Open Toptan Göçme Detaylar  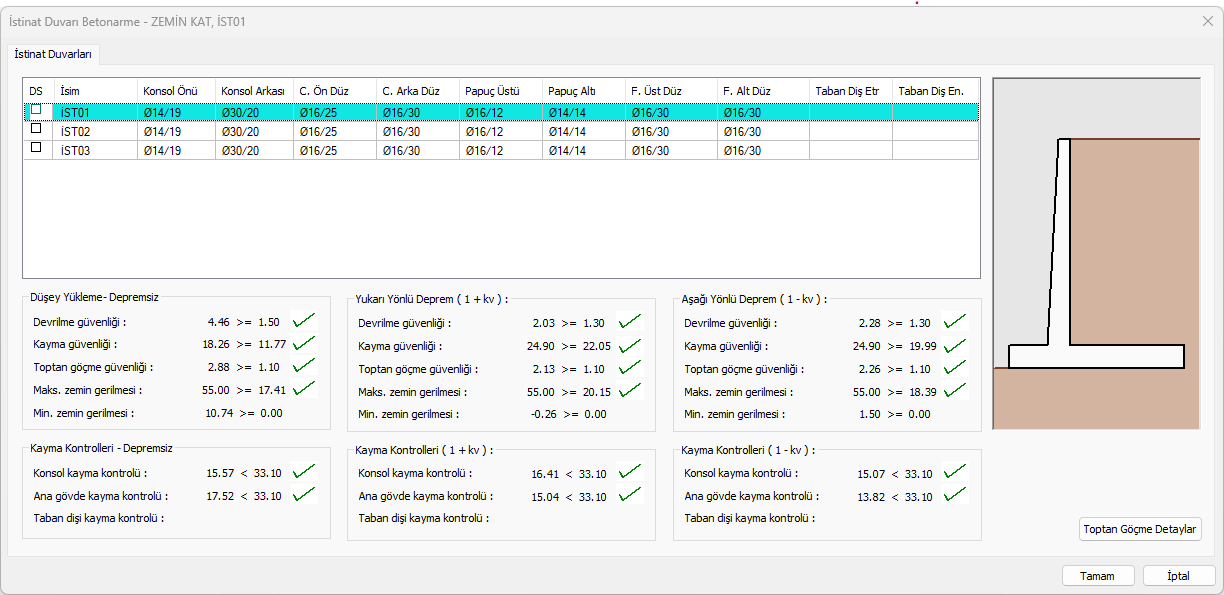click(1140, 529)
